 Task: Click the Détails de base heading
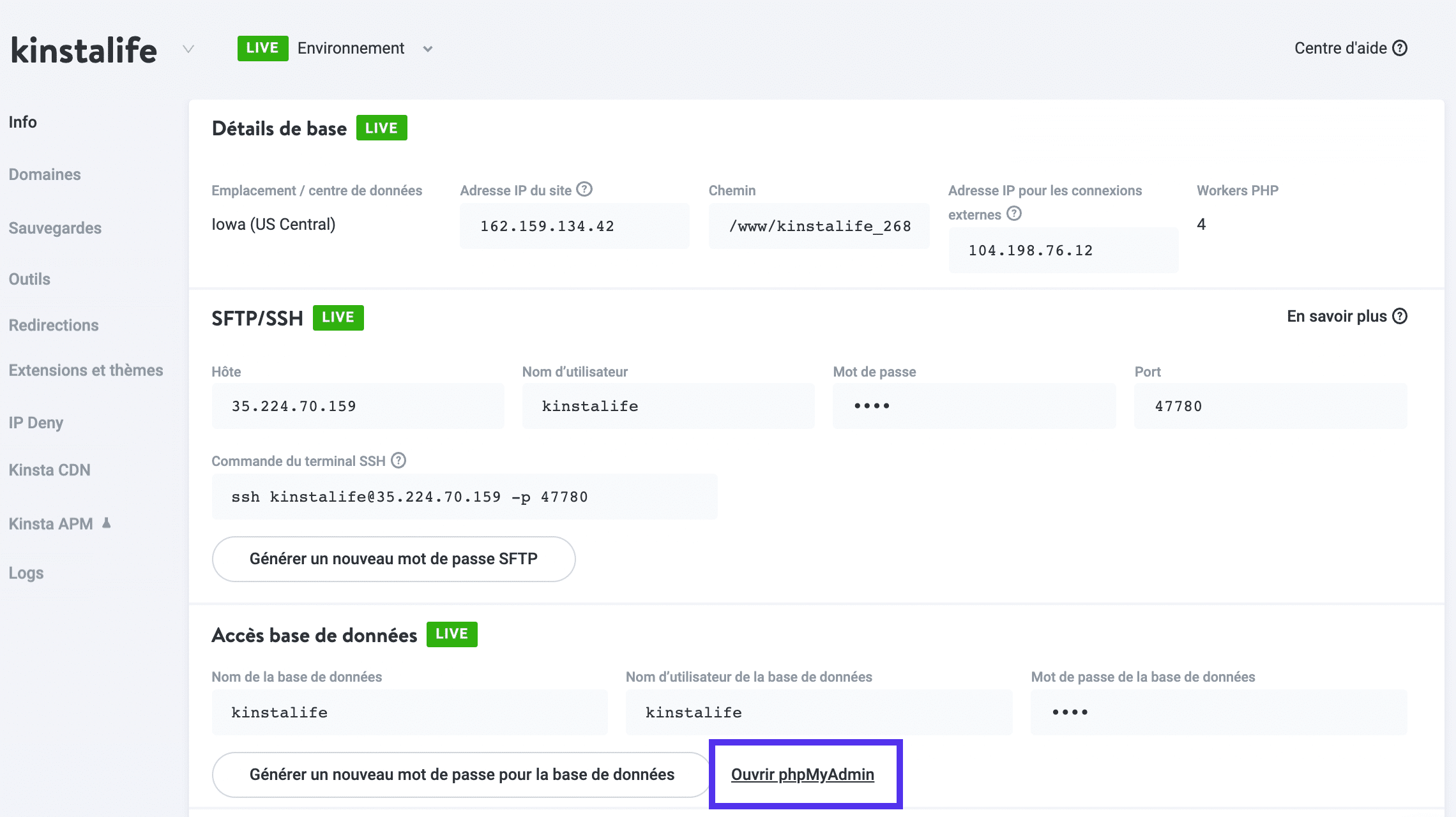(x=279, y=128)
